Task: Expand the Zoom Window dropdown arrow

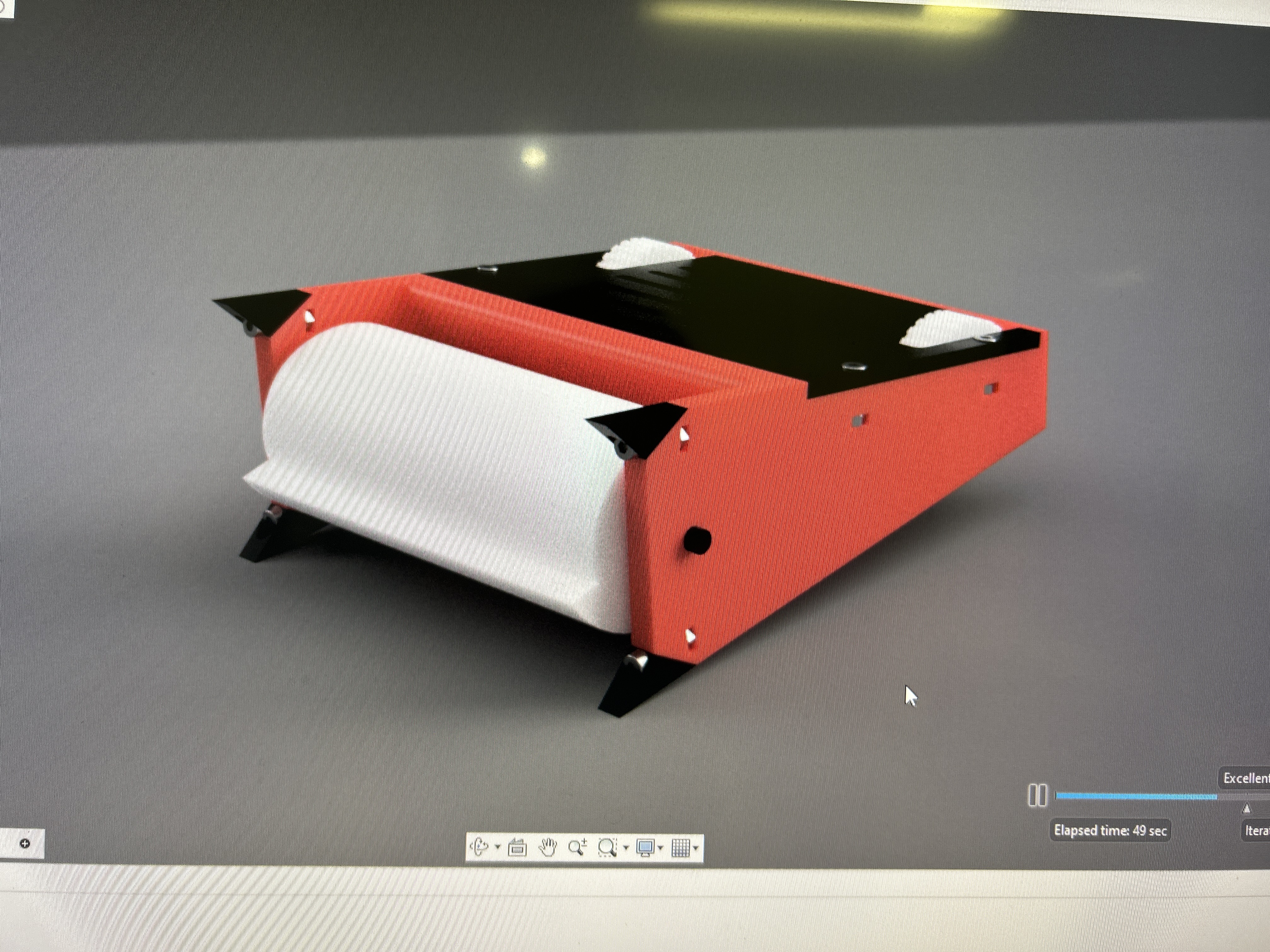Action: [626, 847]
